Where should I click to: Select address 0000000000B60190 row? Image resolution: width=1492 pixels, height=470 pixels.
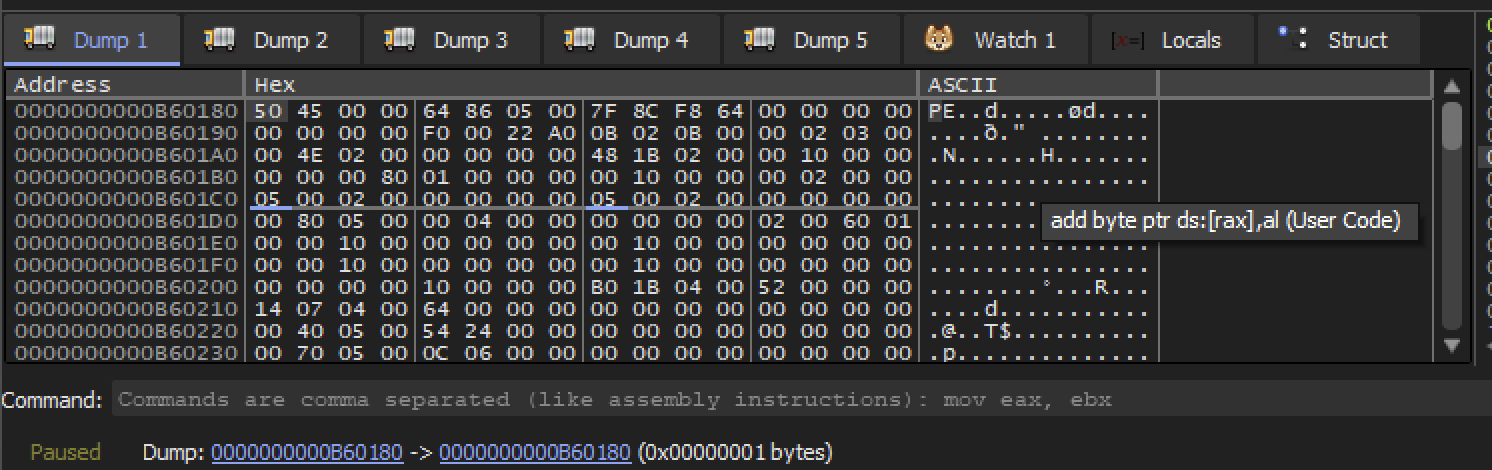point(125,133)
